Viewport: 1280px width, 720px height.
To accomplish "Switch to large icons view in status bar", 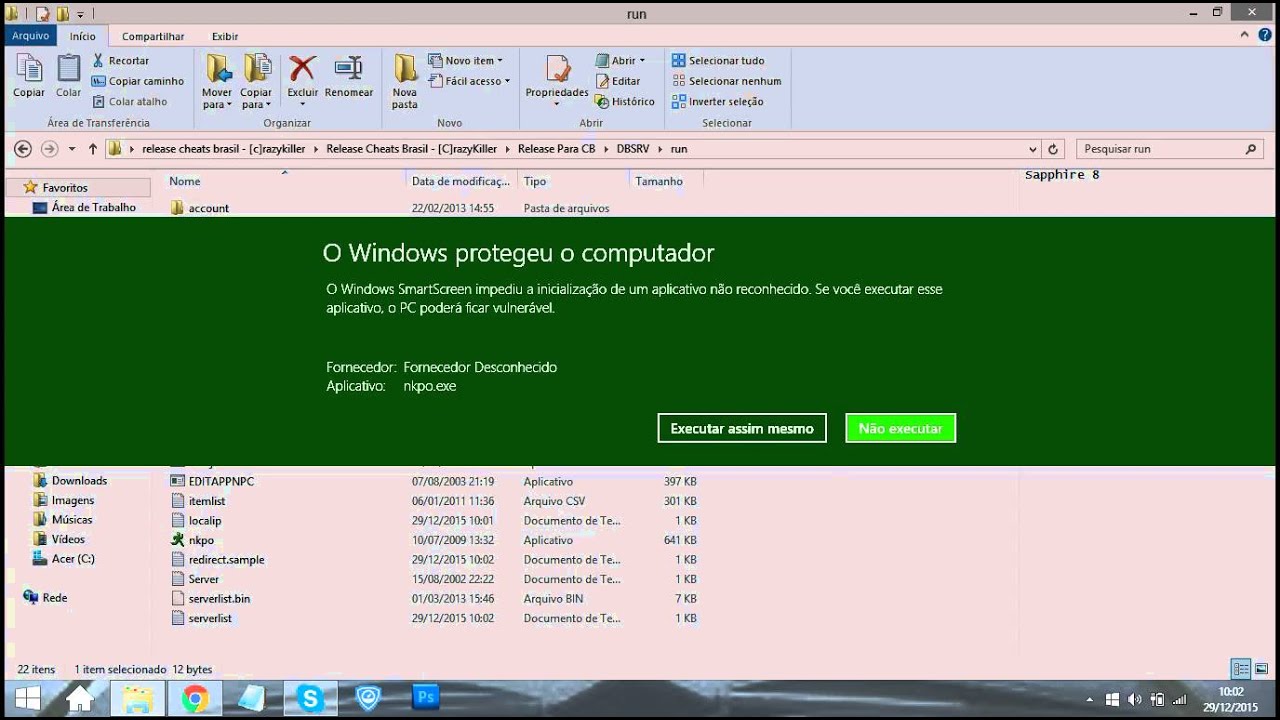I will pyautogui.click(x=1262, y=669).
